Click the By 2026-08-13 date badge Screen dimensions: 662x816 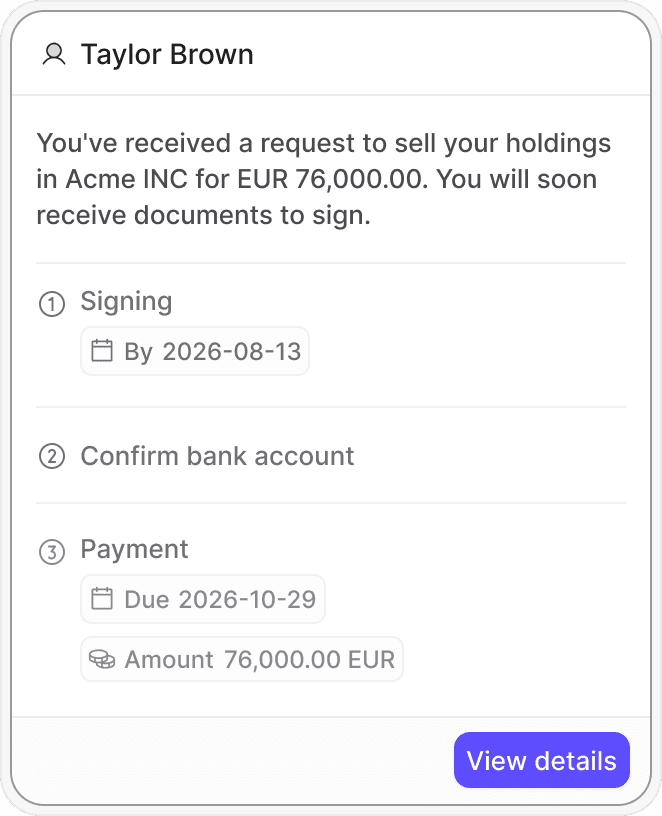[195, 351]
